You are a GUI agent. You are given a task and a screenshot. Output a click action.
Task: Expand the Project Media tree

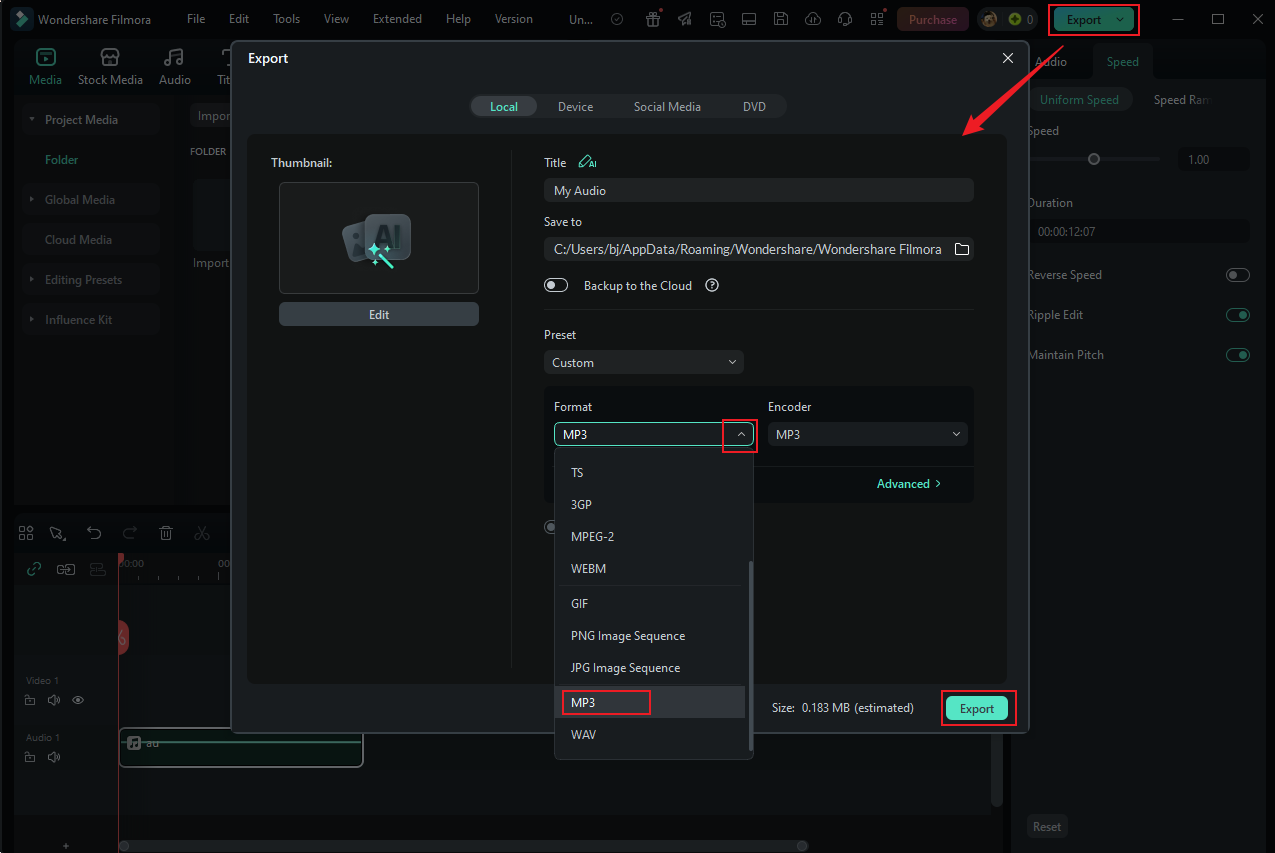tap(33, 120)
